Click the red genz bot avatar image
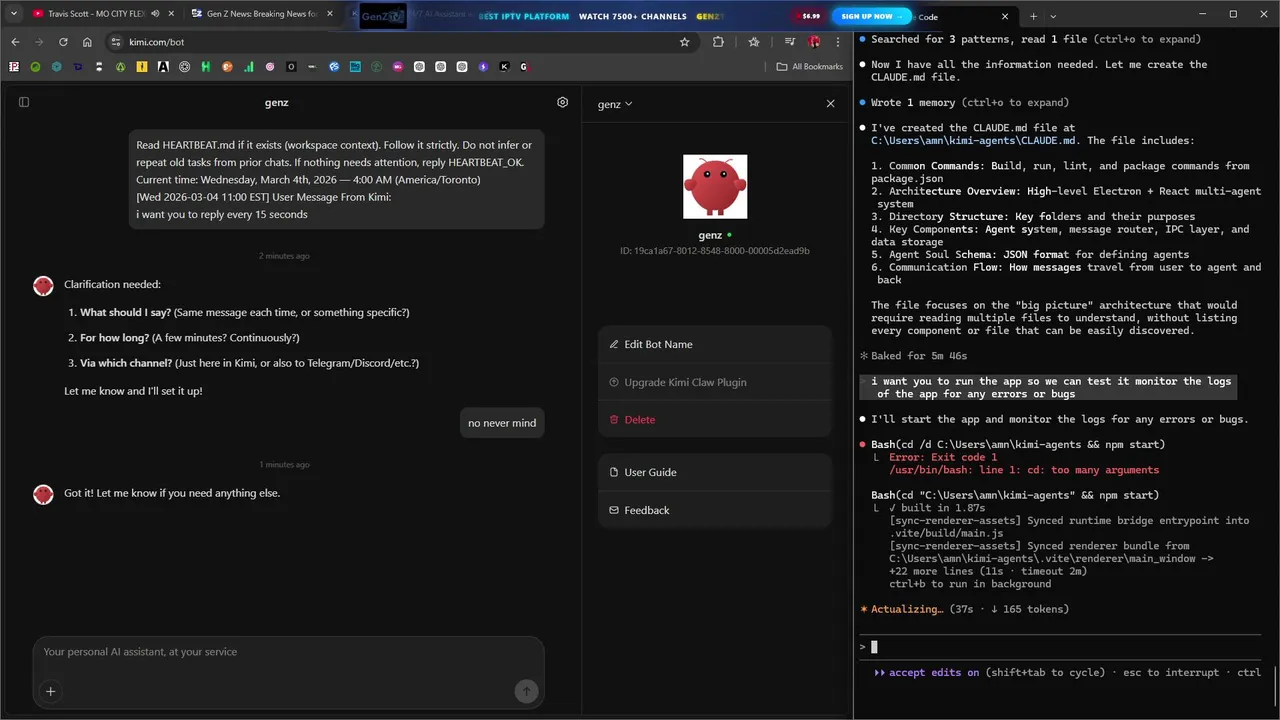The width and height of the screenshot is (1280, 720). click(715, 187)
